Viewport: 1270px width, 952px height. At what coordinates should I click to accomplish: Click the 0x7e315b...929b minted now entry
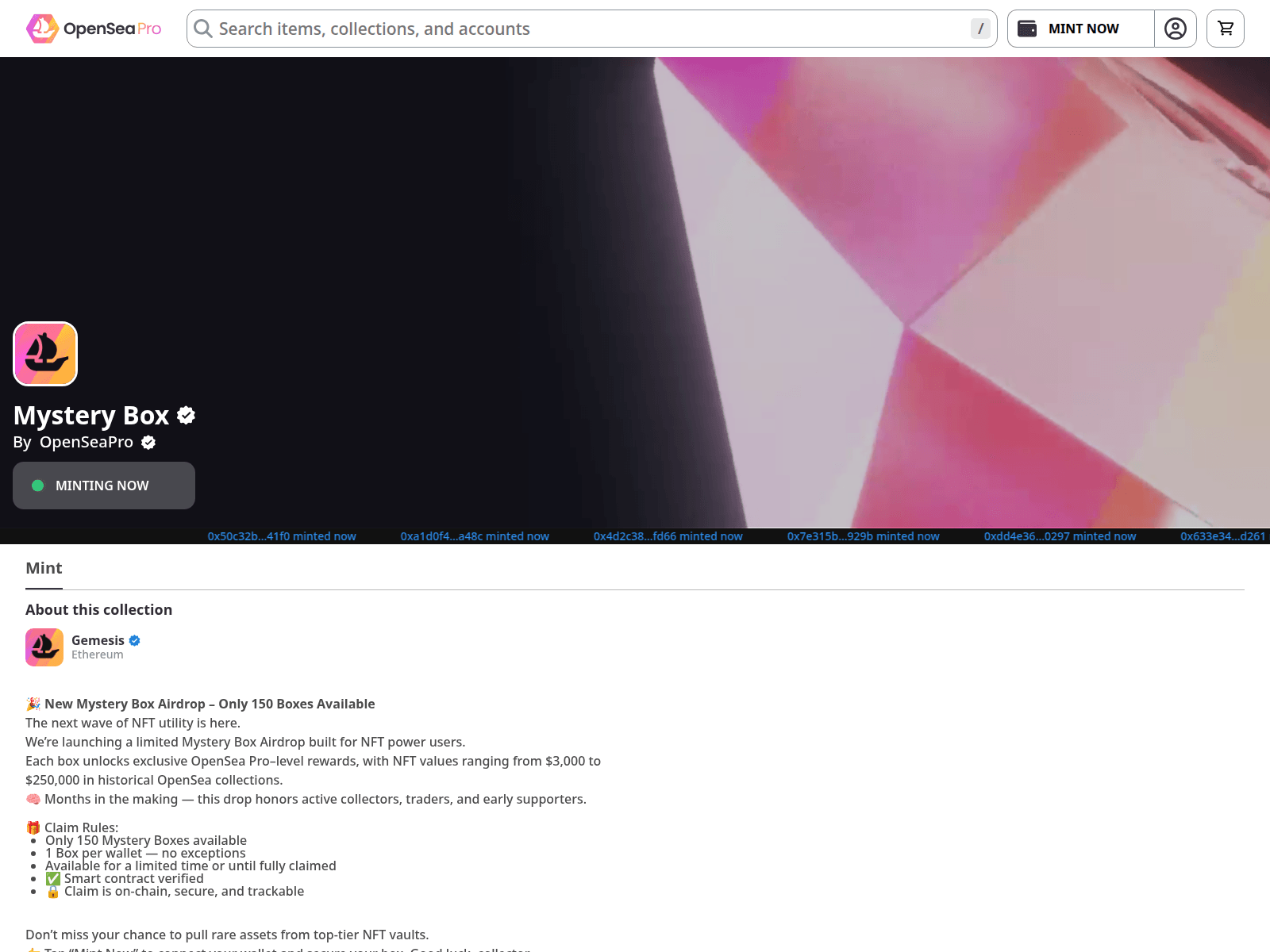(x=864, y=536)
